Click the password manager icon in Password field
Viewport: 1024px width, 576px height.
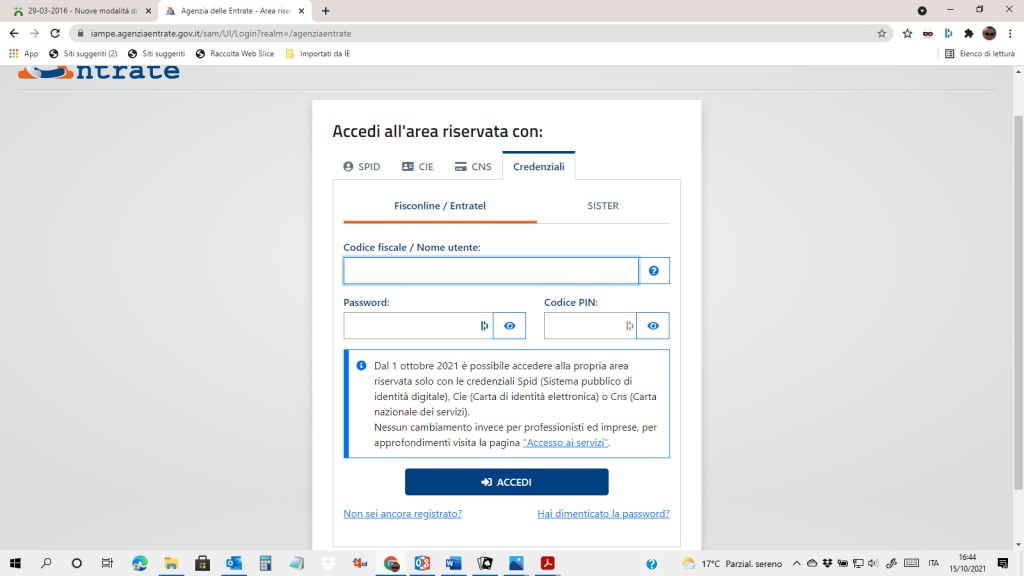click(484, 326)
